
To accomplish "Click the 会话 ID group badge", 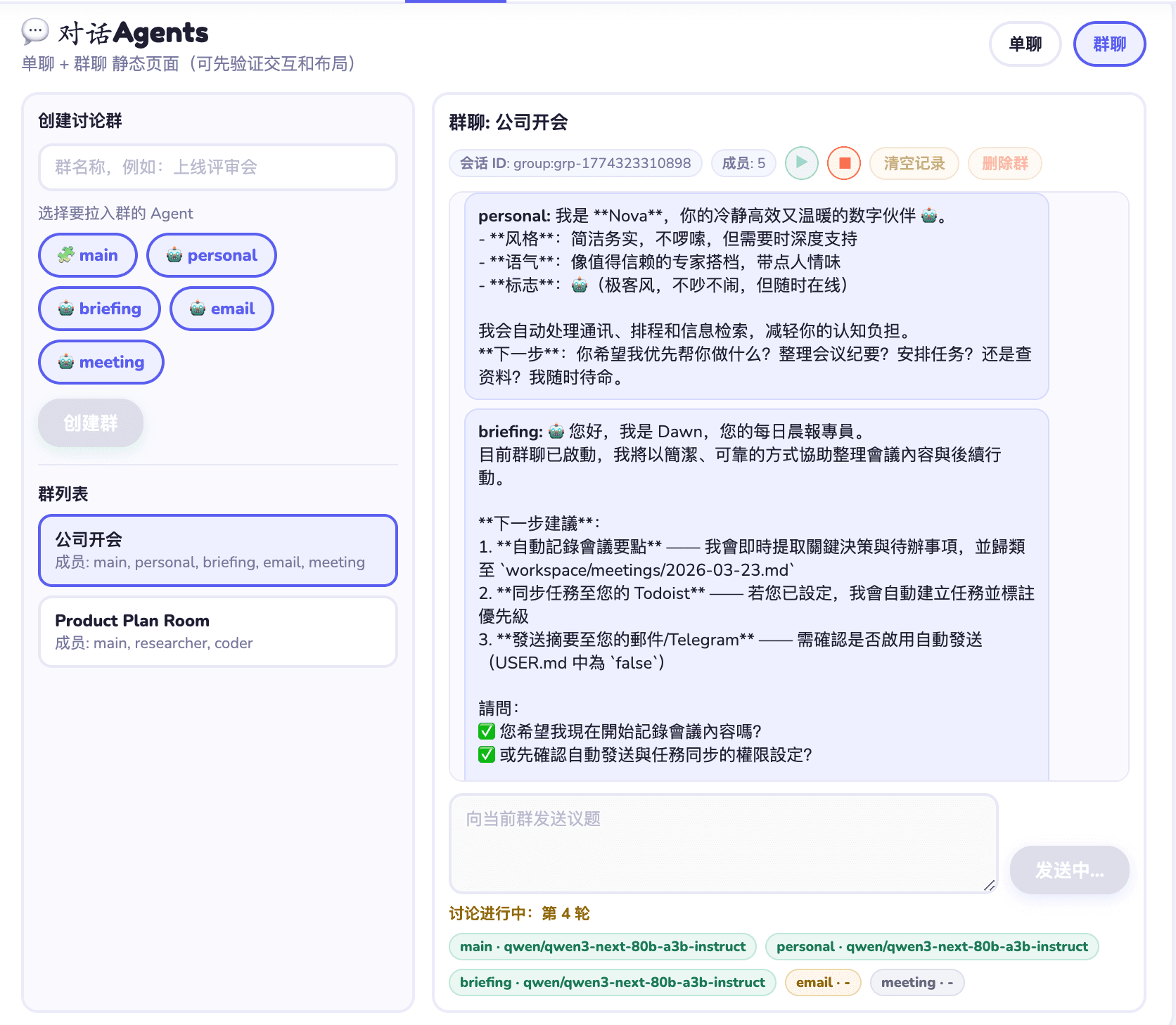I will pyautogui.click(x=575, y=163).
